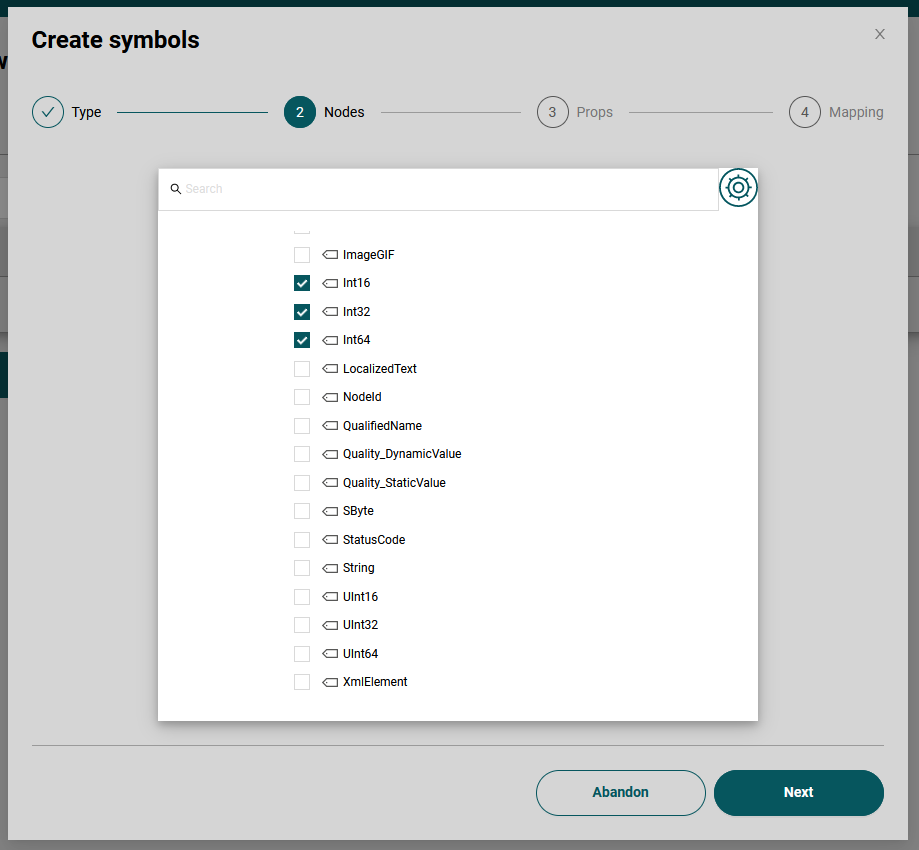Enable the String checkbox

pyautogui.click(x=302, y=568)
